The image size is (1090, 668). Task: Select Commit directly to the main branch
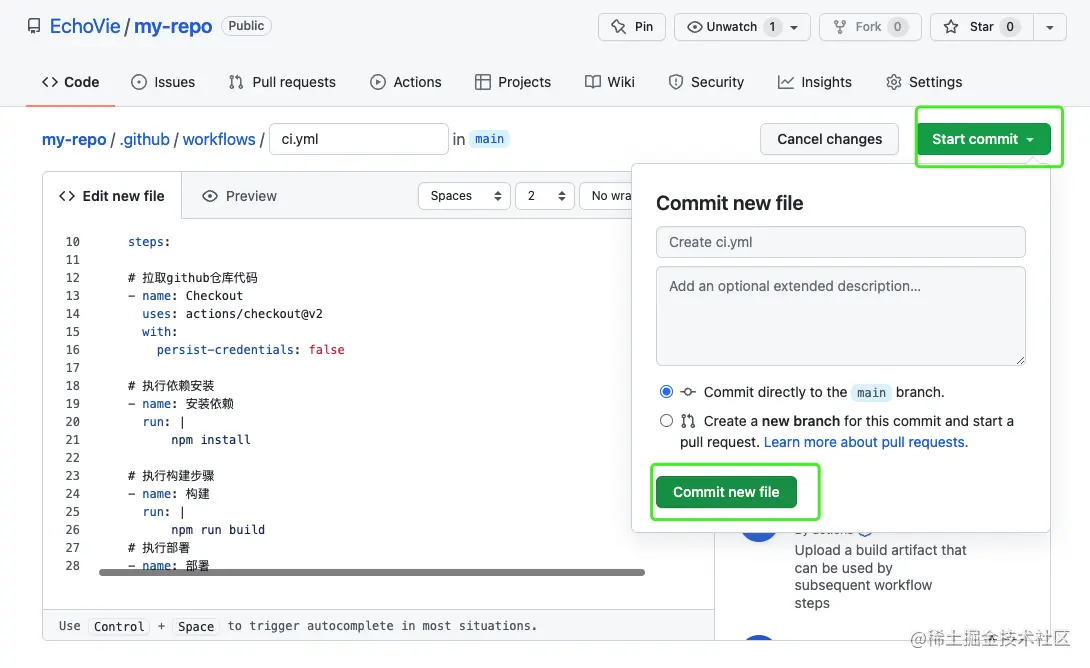tap(666, 392)
